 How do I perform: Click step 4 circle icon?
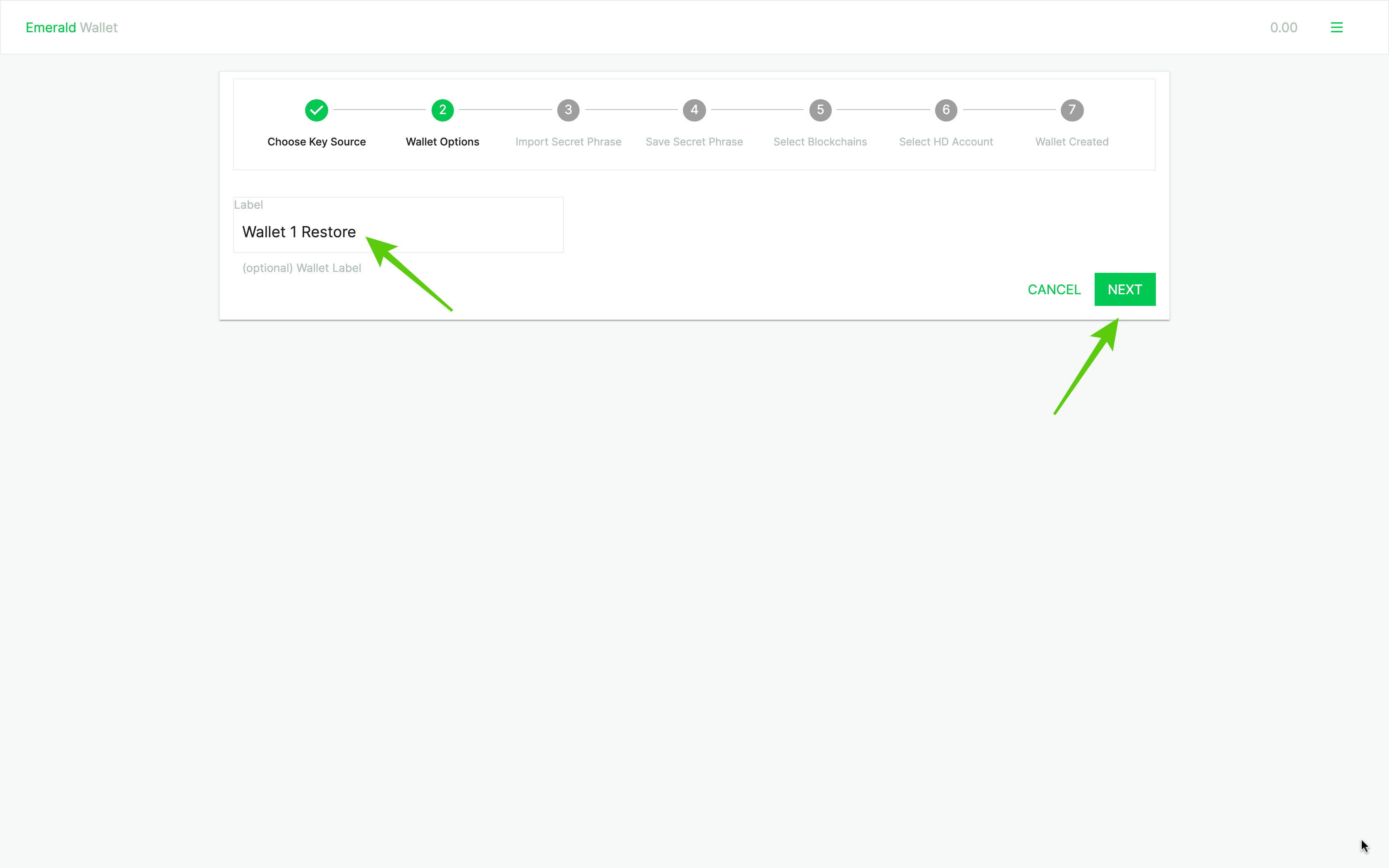point(694,110)
